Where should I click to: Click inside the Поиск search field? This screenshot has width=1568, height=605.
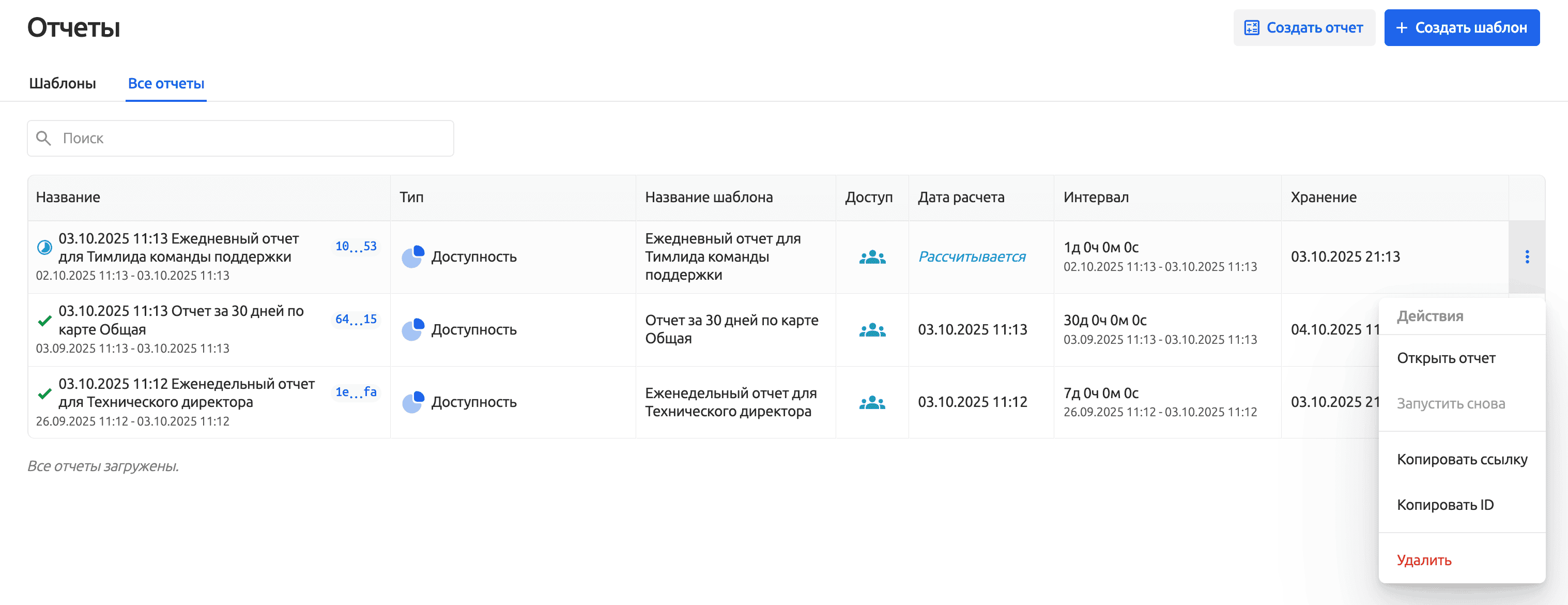click(256, 138)
